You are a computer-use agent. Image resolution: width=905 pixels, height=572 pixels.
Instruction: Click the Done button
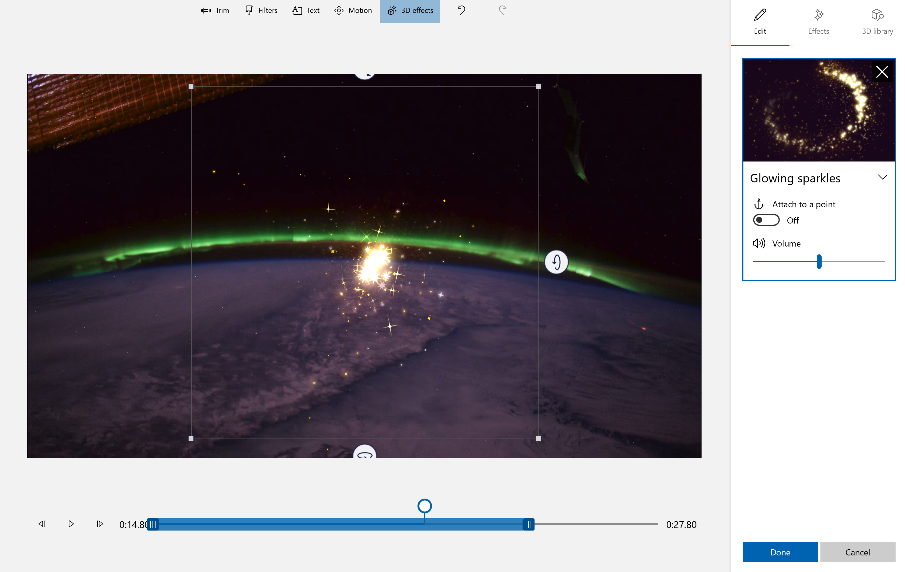(780, 552)
